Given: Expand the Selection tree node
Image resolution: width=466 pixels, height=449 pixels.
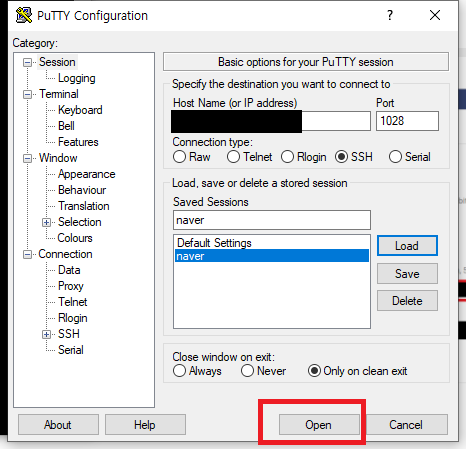Looking at the screenshot, I should click(x=47, y=222).
